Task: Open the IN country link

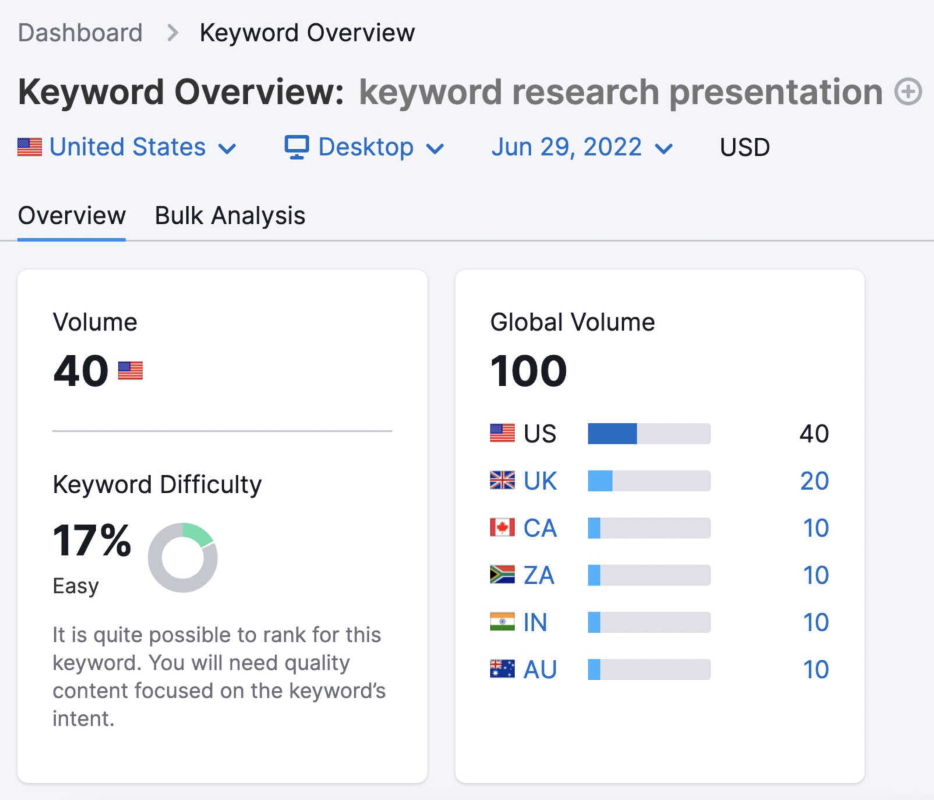Action: pyautogui.click(x=535, y=622)
